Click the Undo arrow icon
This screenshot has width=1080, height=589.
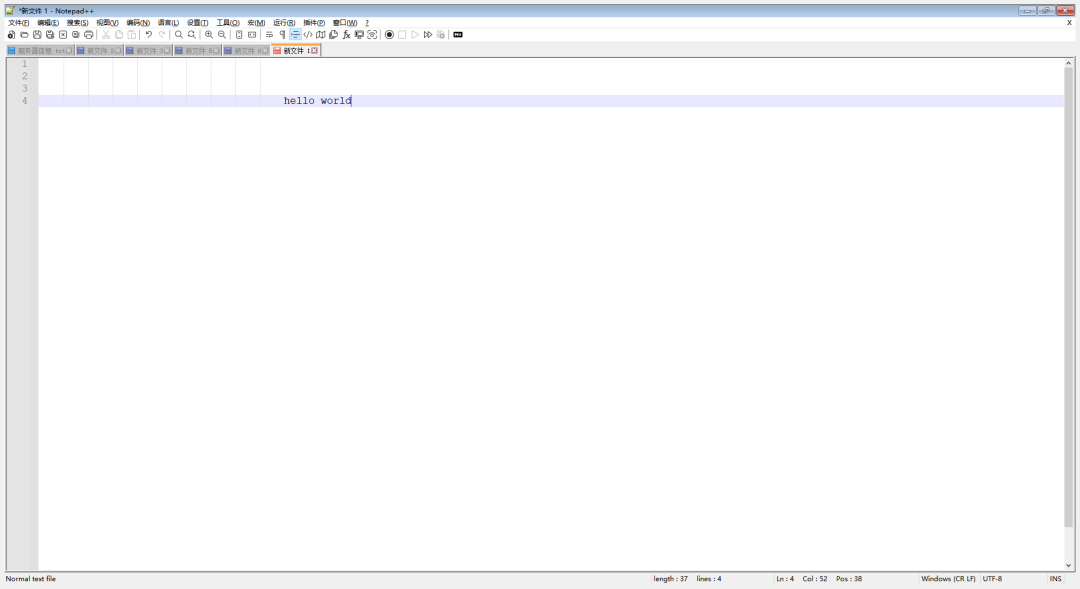click(x=149, y=35)
